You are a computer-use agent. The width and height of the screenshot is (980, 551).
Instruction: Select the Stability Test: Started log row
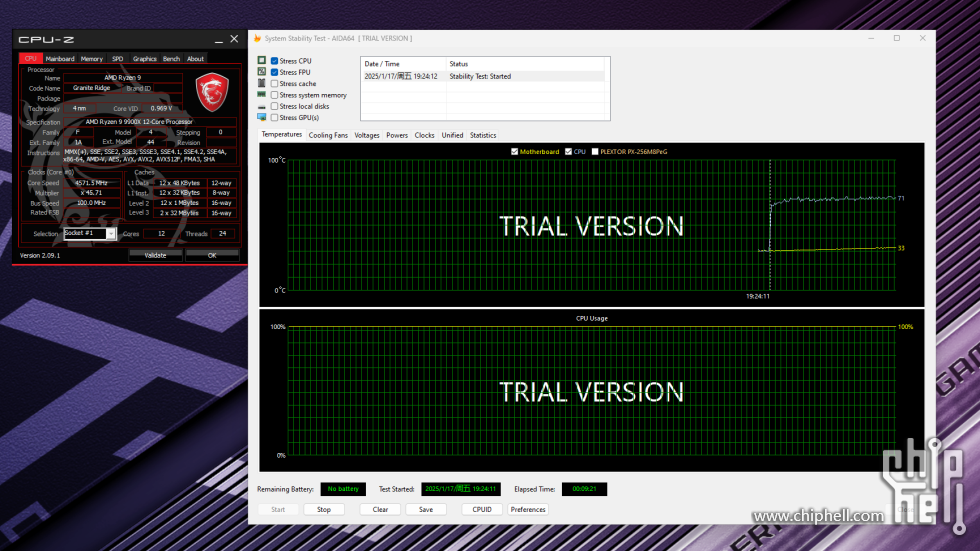(x=482, y=76)
